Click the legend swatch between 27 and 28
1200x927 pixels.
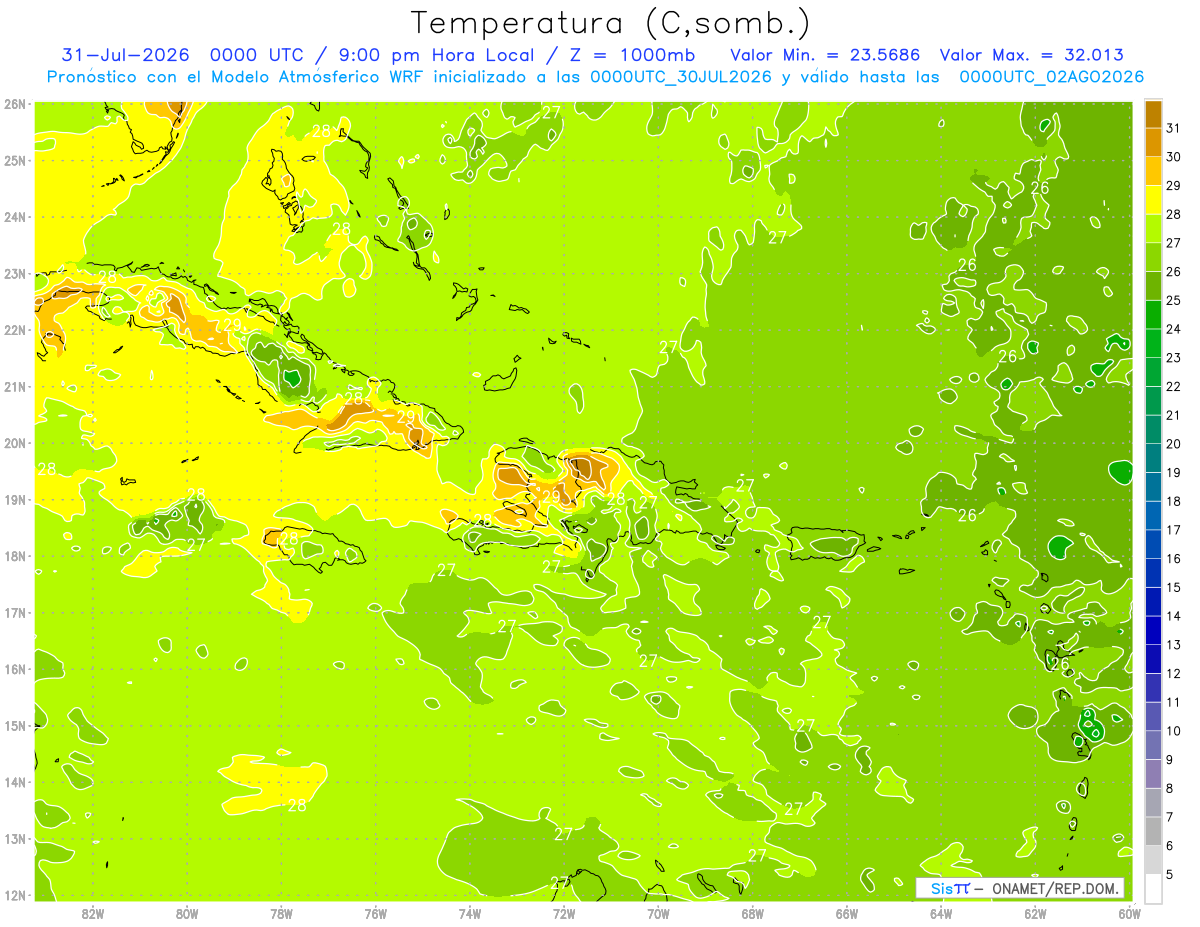[1153, 229]
